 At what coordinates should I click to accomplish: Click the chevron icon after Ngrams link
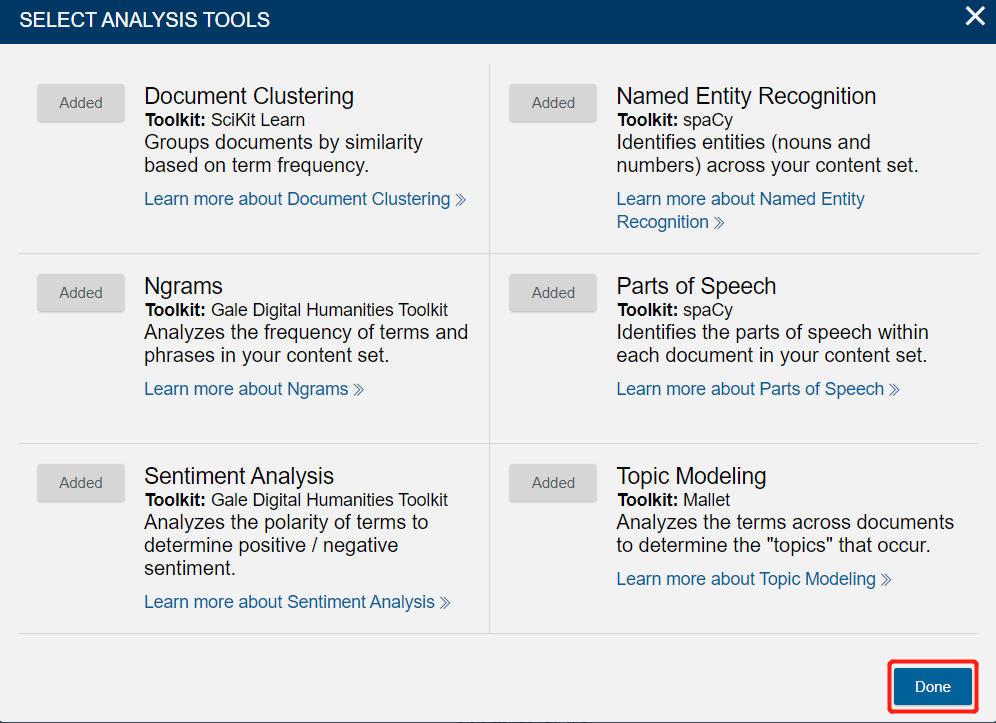point(358,390)
